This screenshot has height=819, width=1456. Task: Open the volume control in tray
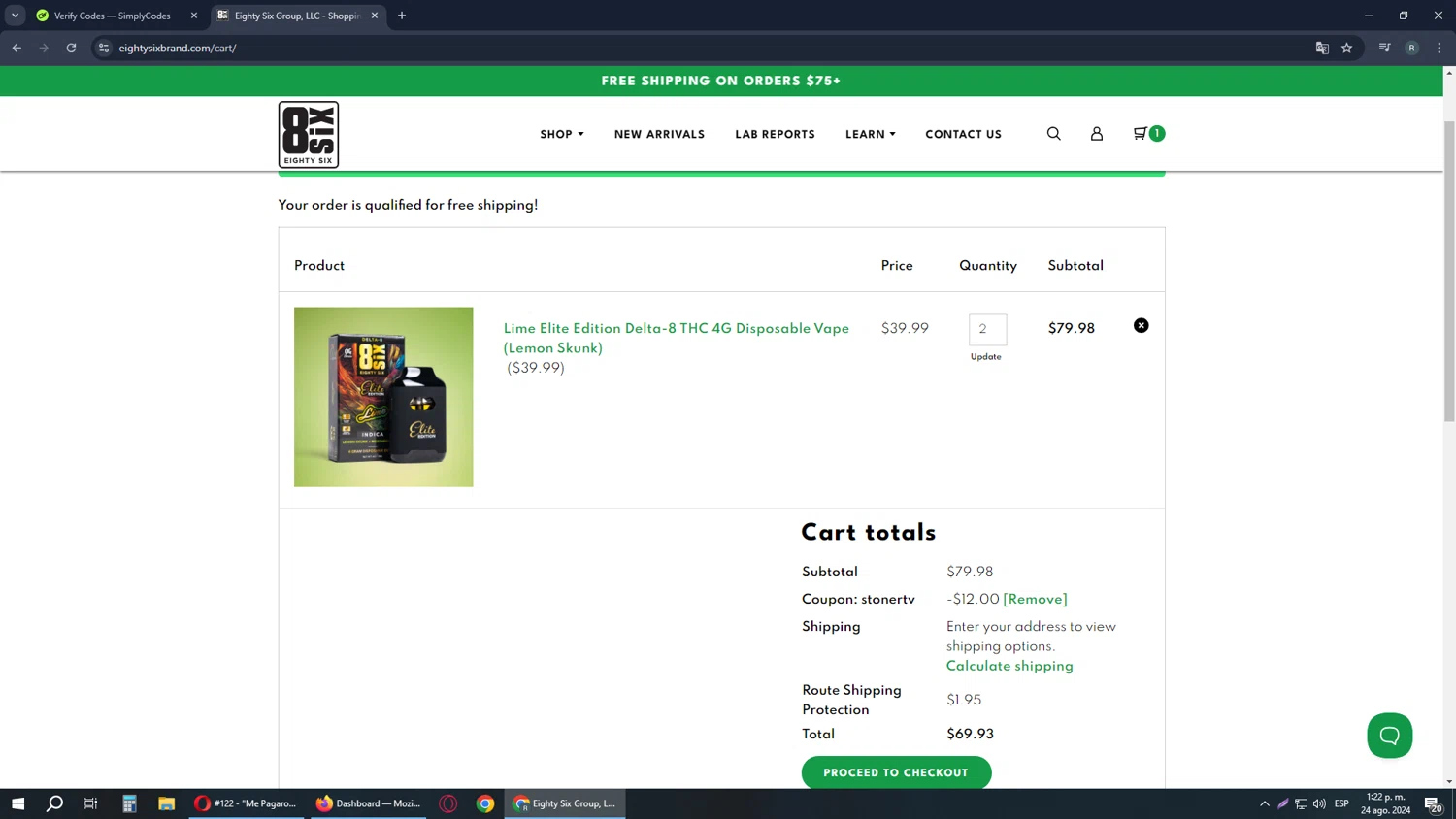click(1319, 803)
